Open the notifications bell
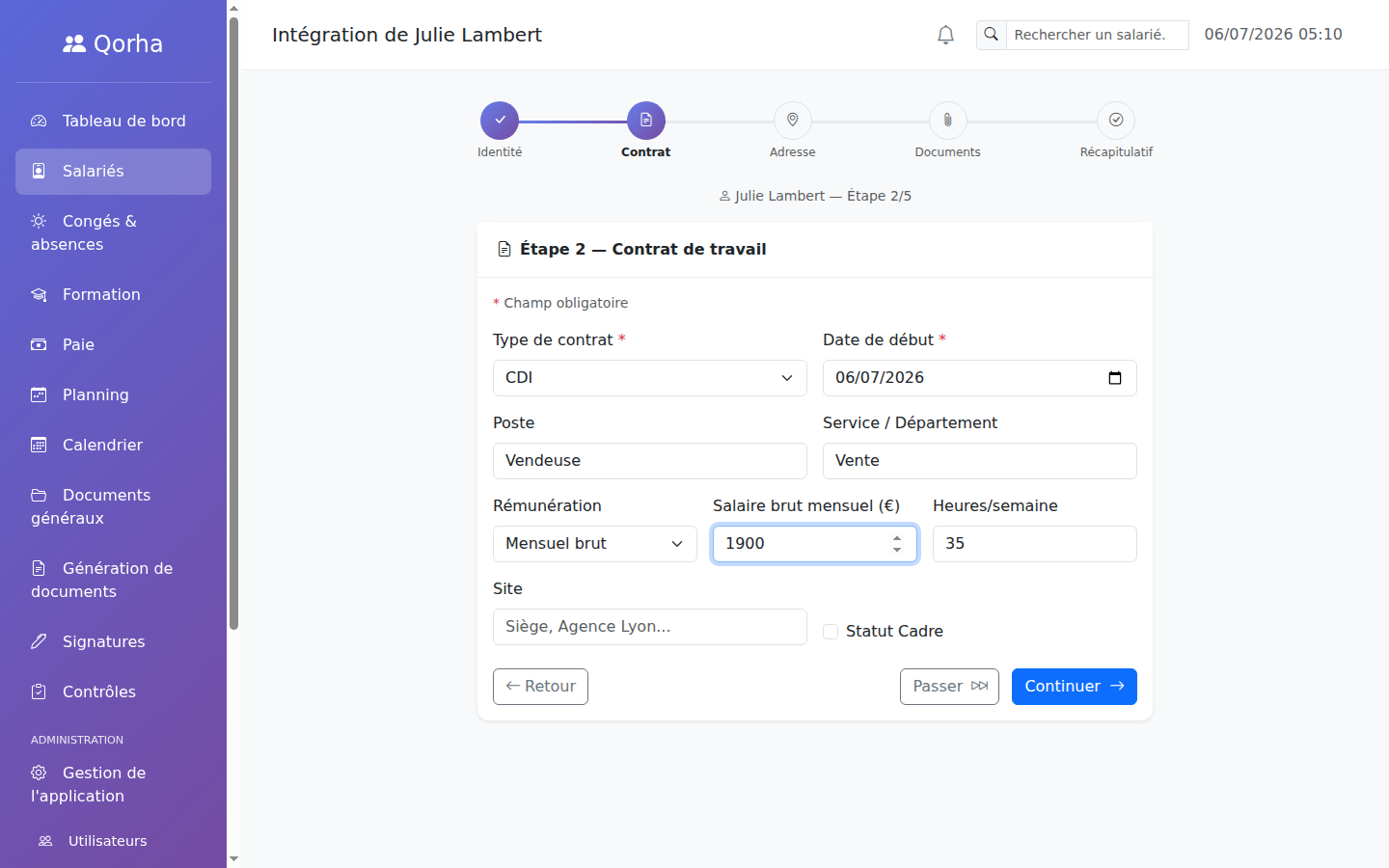 pyautogui.click(x=945, y=35)
